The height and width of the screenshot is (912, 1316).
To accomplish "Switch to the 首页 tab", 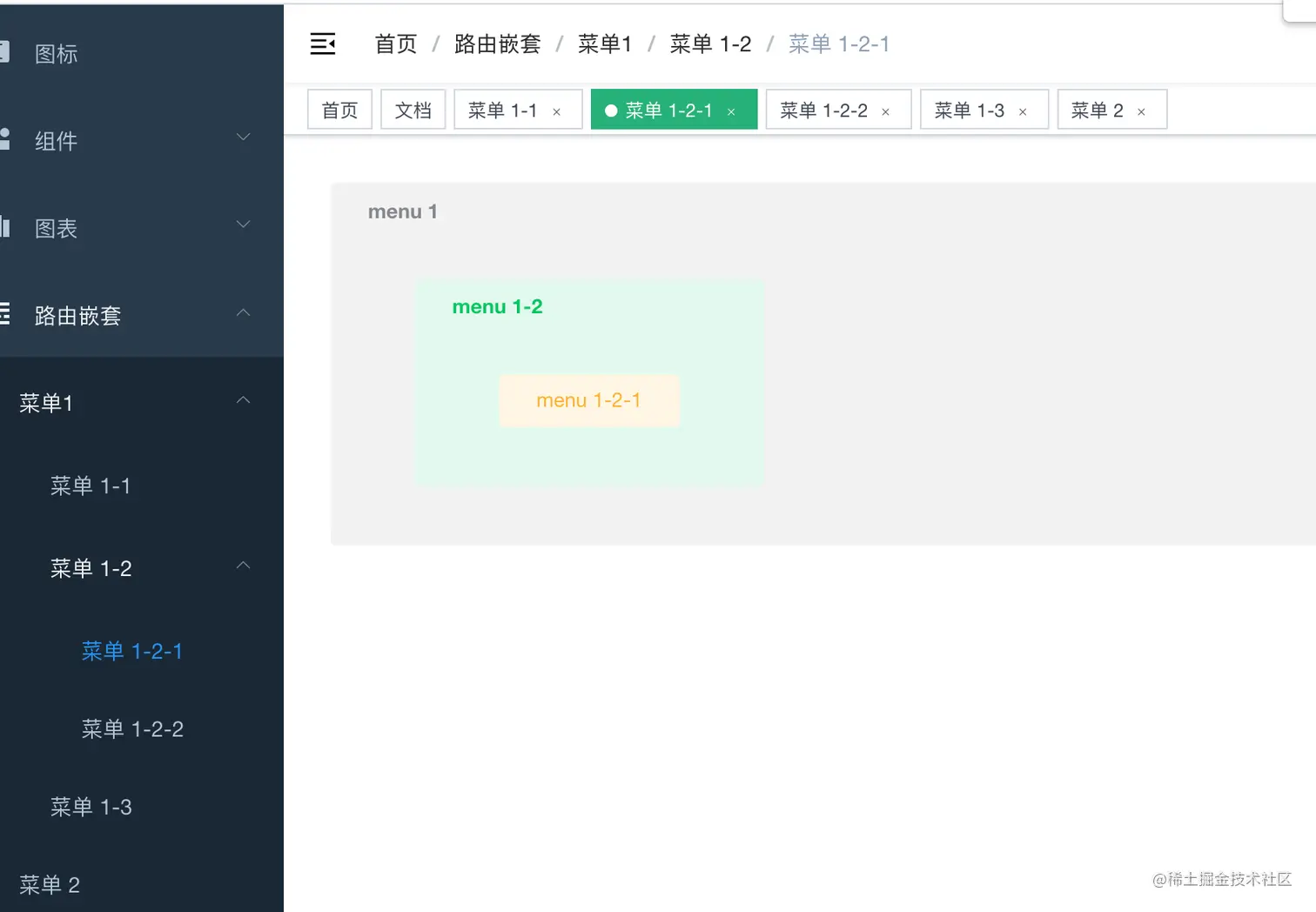I will [x=339, y=110].
